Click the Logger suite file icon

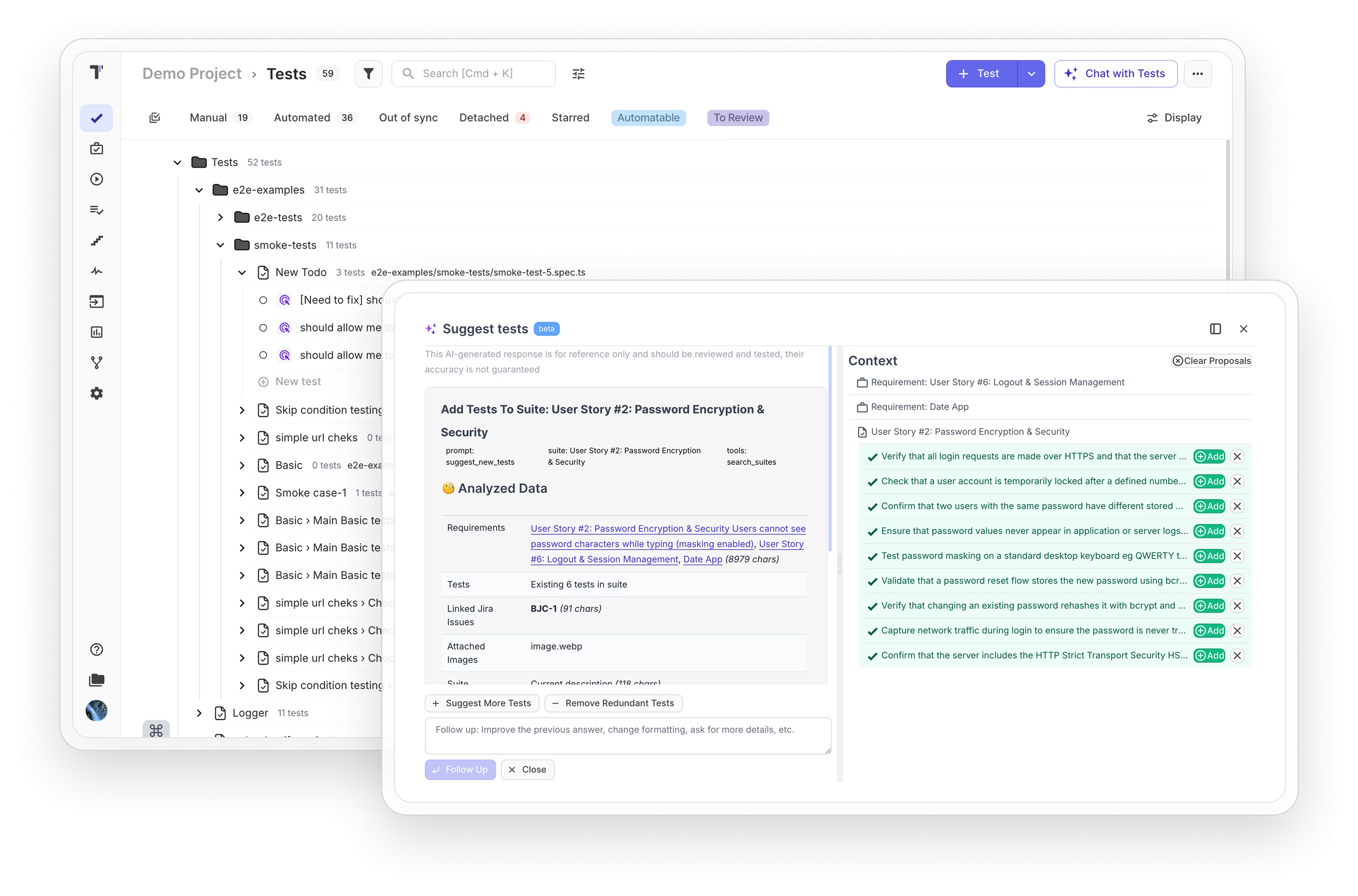click(221, 713)
